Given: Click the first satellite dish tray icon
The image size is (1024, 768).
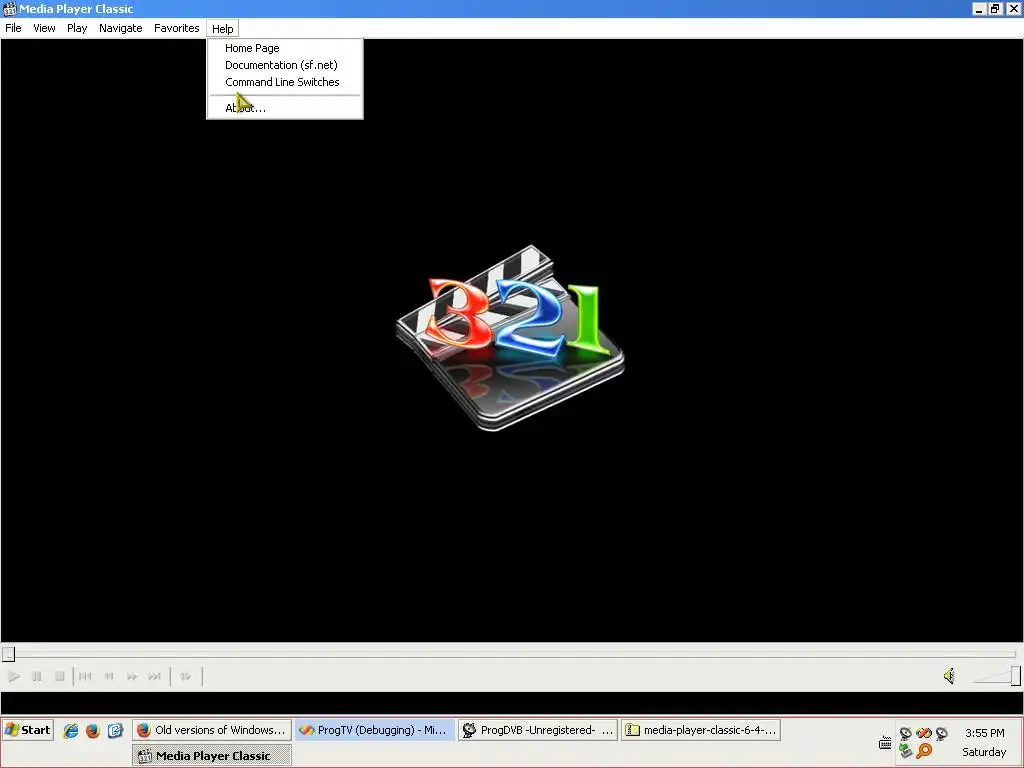Looking at the screenshot, I should tap(906, 733).
